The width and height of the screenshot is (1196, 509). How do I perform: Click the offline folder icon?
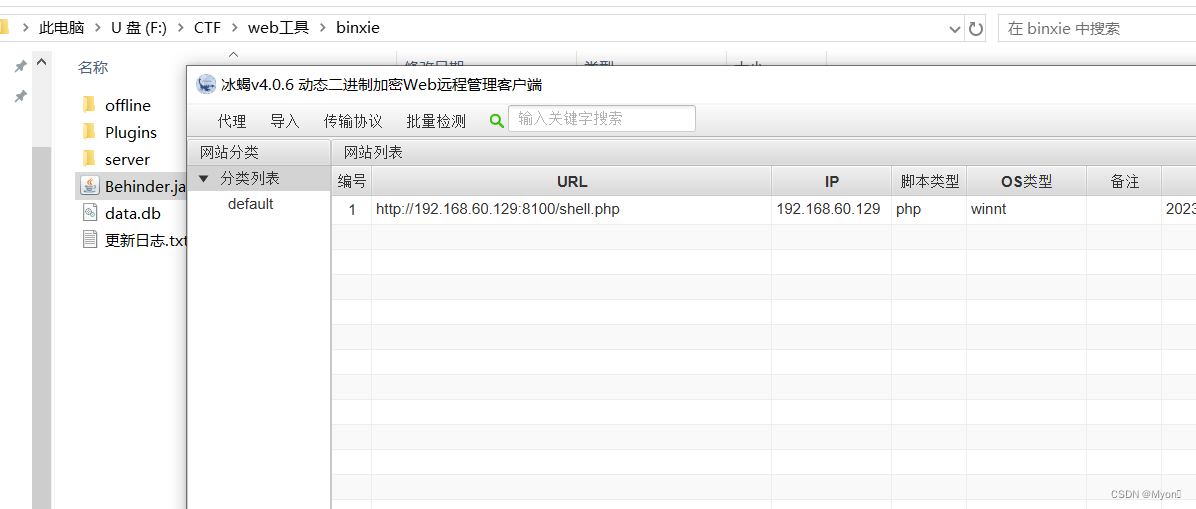(x=89, y=105)
